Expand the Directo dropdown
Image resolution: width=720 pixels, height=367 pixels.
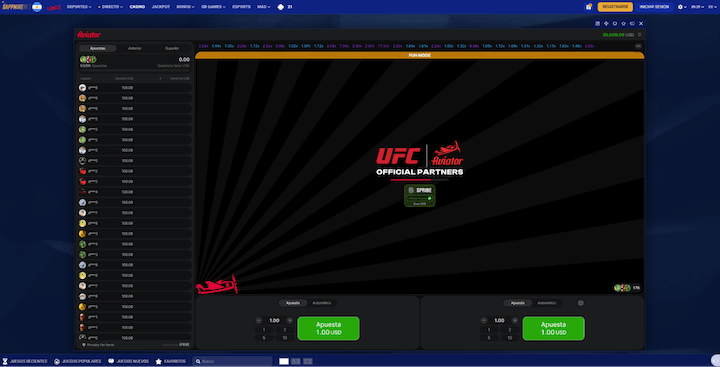111,7
